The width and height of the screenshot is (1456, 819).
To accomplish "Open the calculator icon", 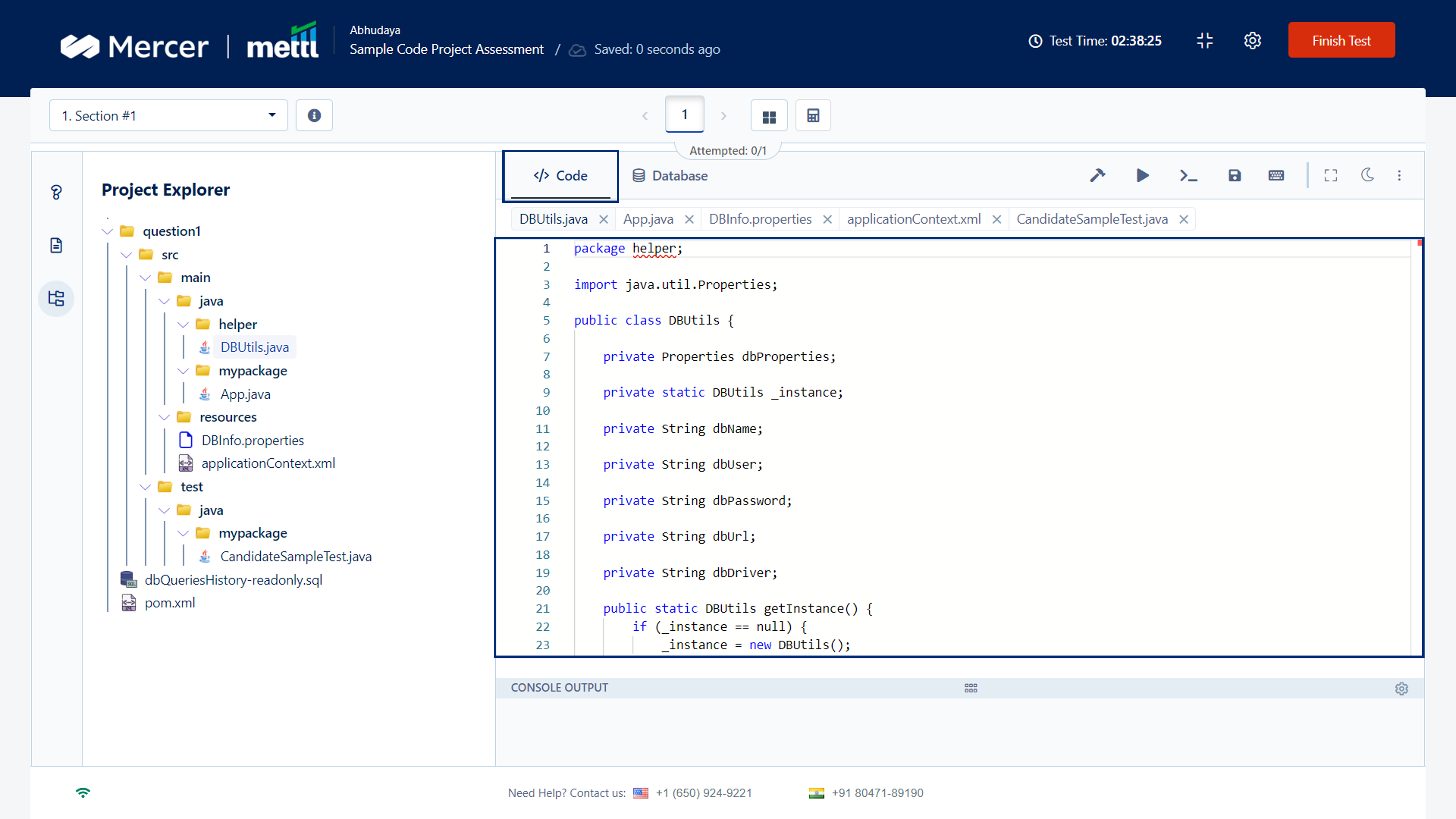I will 813,116.
